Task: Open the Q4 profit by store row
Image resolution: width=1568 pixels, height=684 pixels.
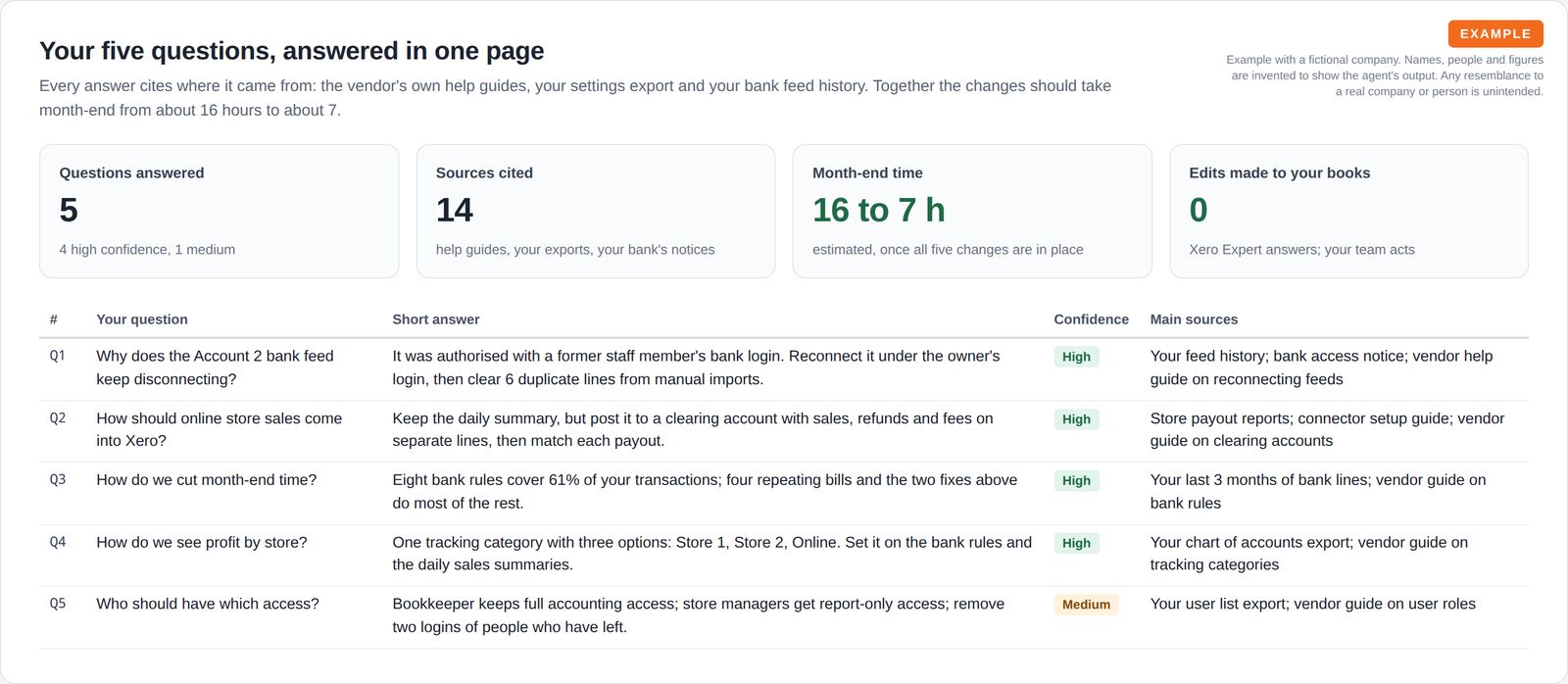Action: tap(784, 555)
